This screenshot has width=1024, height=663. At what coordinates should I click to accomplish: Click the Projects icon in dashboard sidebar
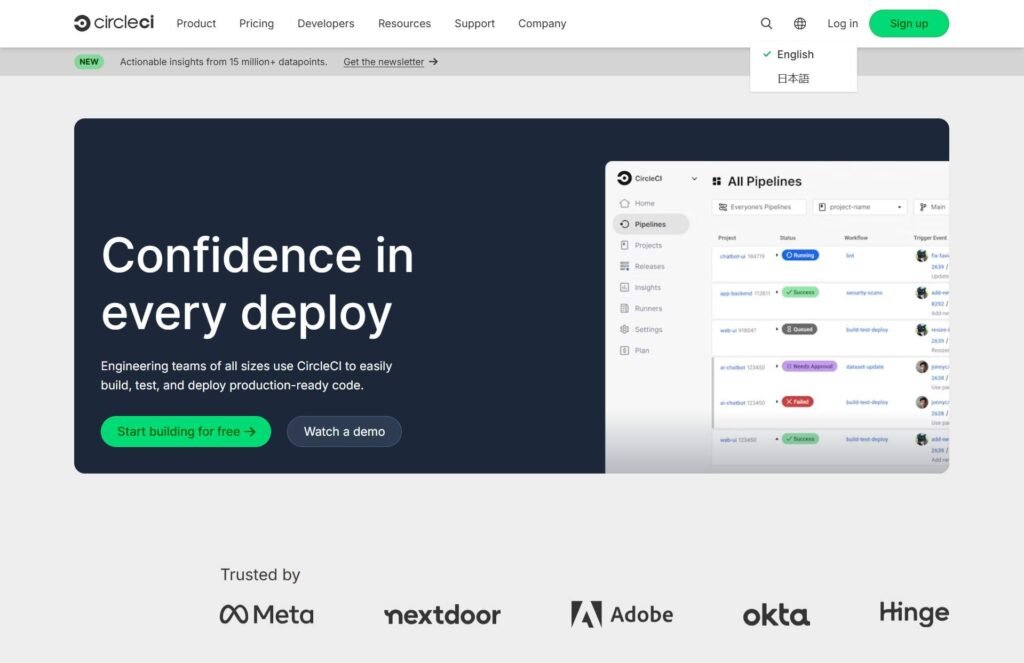click(x=624, y=245)
